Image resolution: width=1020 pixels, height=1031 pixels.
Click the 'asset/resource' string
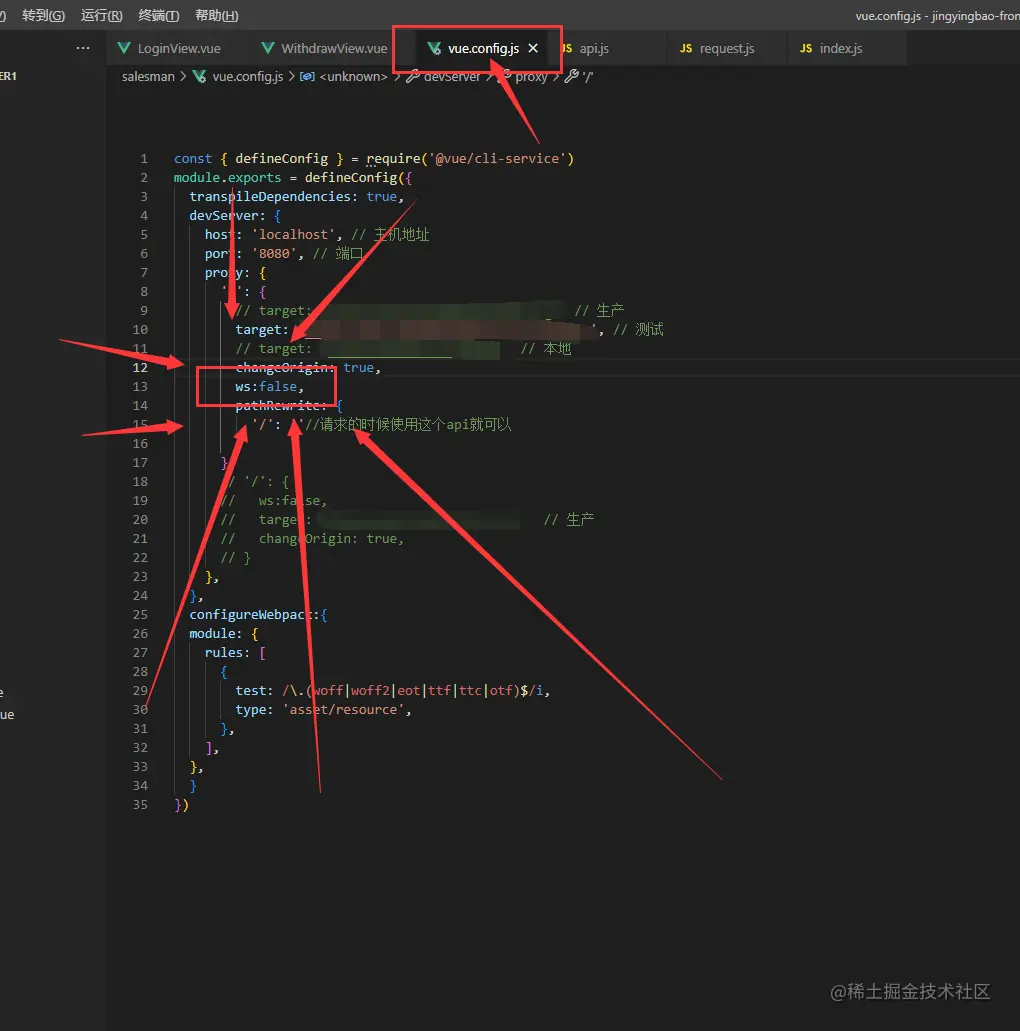pos(343,710)
